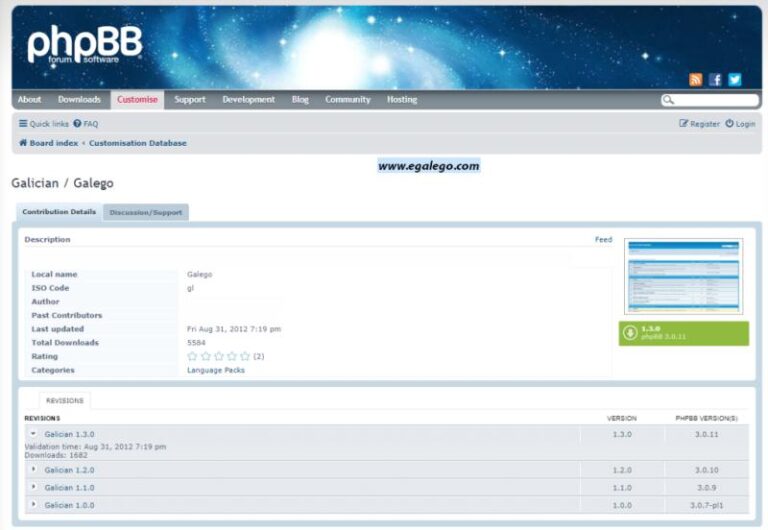This screenshot has width=768, height=530.
Task: Expand the Galician 1.2.0 revision
Action: click(x=33, y=469)
